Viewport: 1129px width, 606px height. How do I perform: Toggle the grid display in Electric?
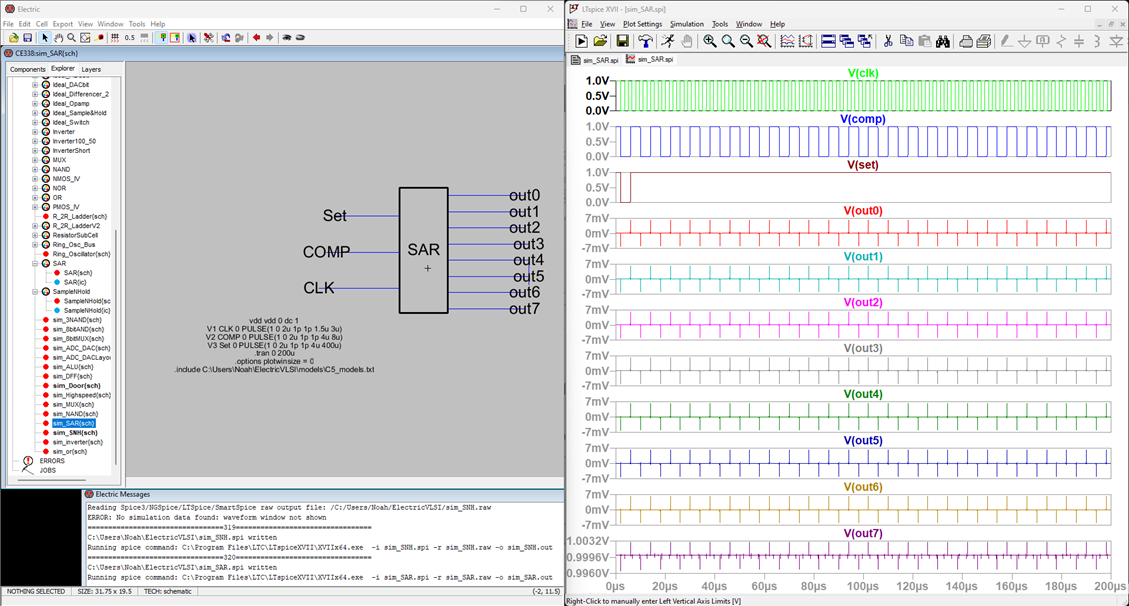(114, 38)
